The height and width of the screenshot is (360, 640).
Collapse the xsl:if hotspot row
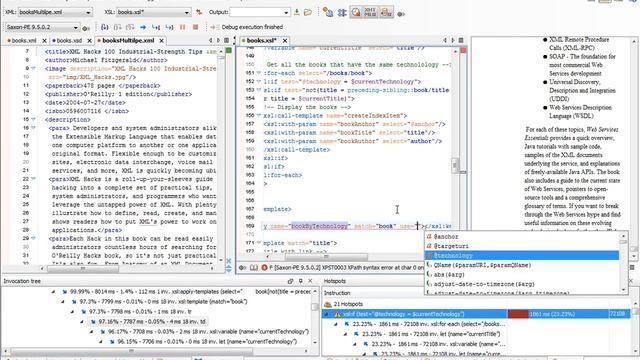326,314
